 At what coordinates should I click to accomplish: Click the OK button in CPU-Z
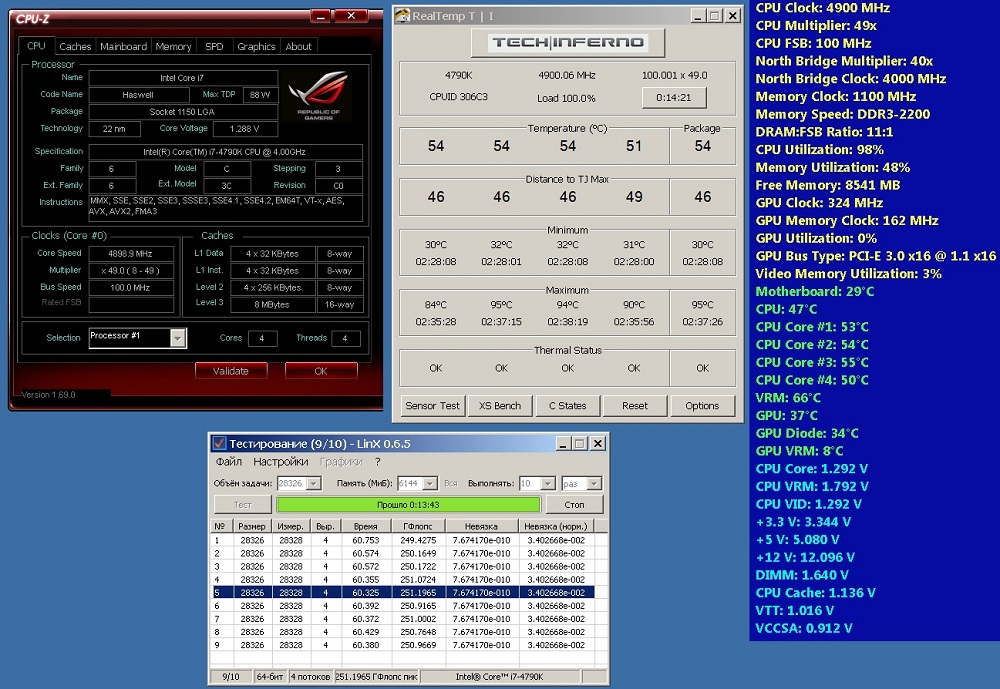(321, 371)
